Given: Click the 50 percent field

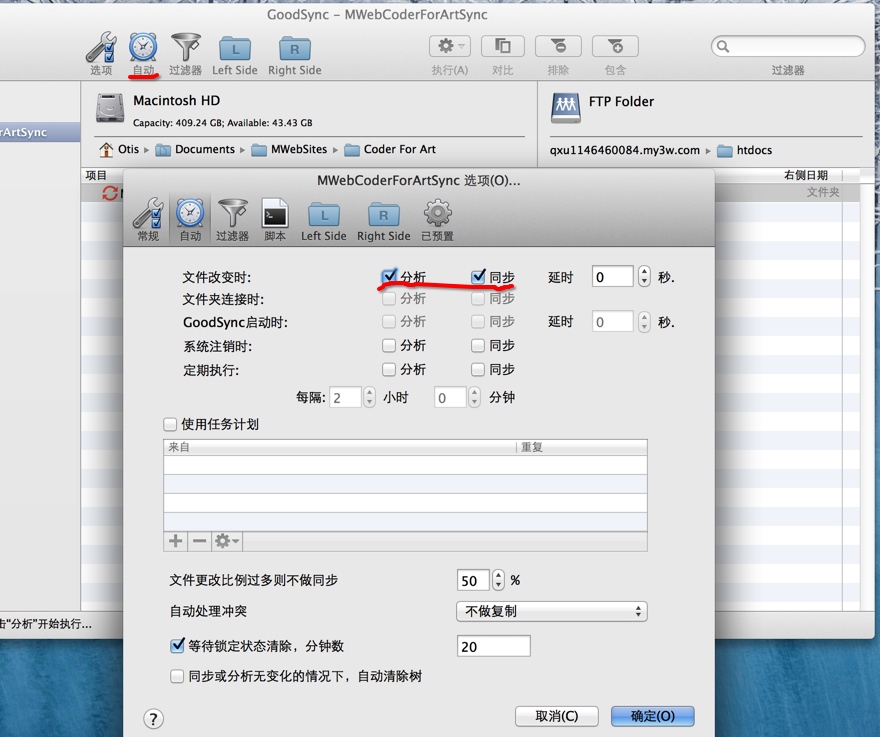Looking at the screenshot, I should [x=473, y=580].
